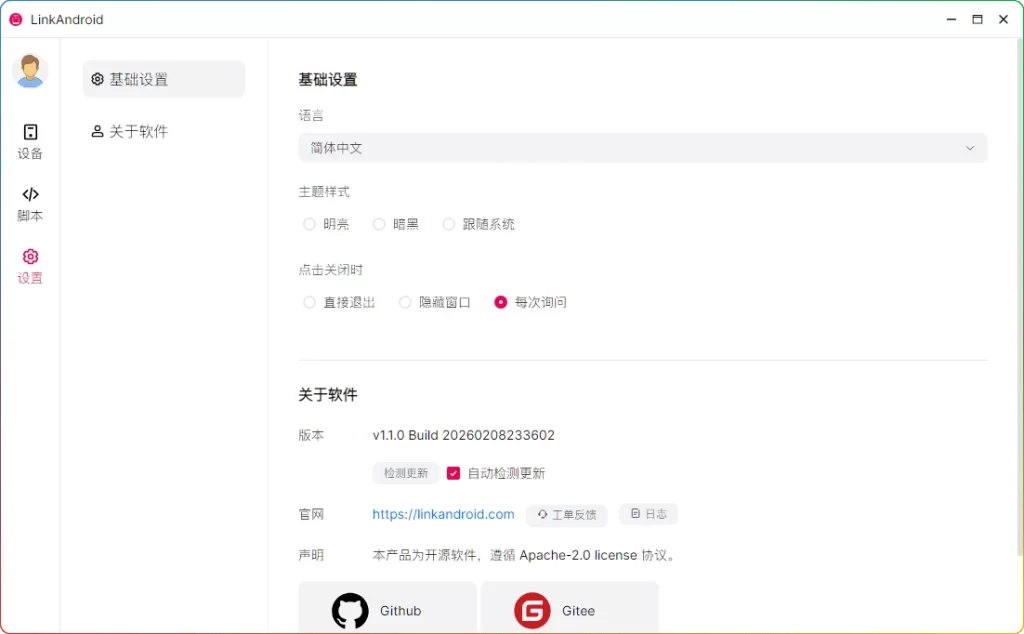Click the gear icon beside 基础设置
This screenshot has height=634, width=1024.
click(96, 78)
